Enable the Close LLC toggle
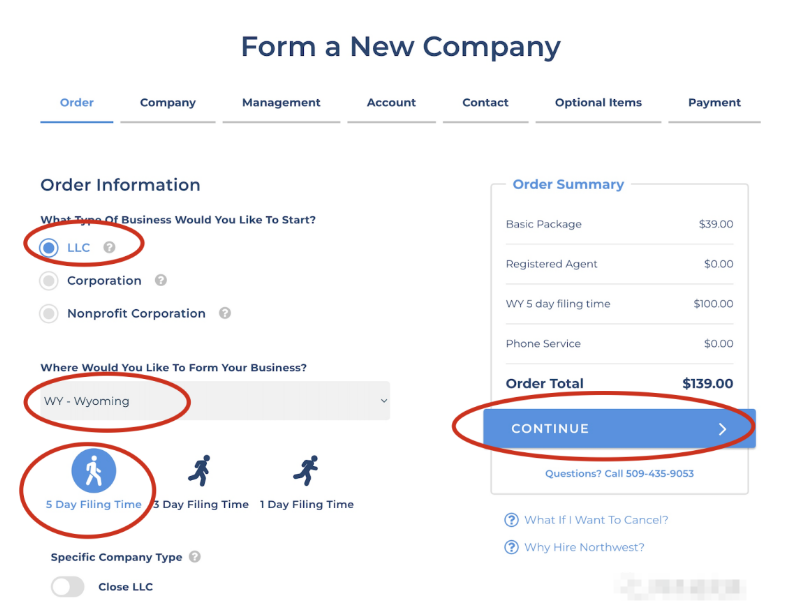Screen dimensions: 806x615 point(68,587)
